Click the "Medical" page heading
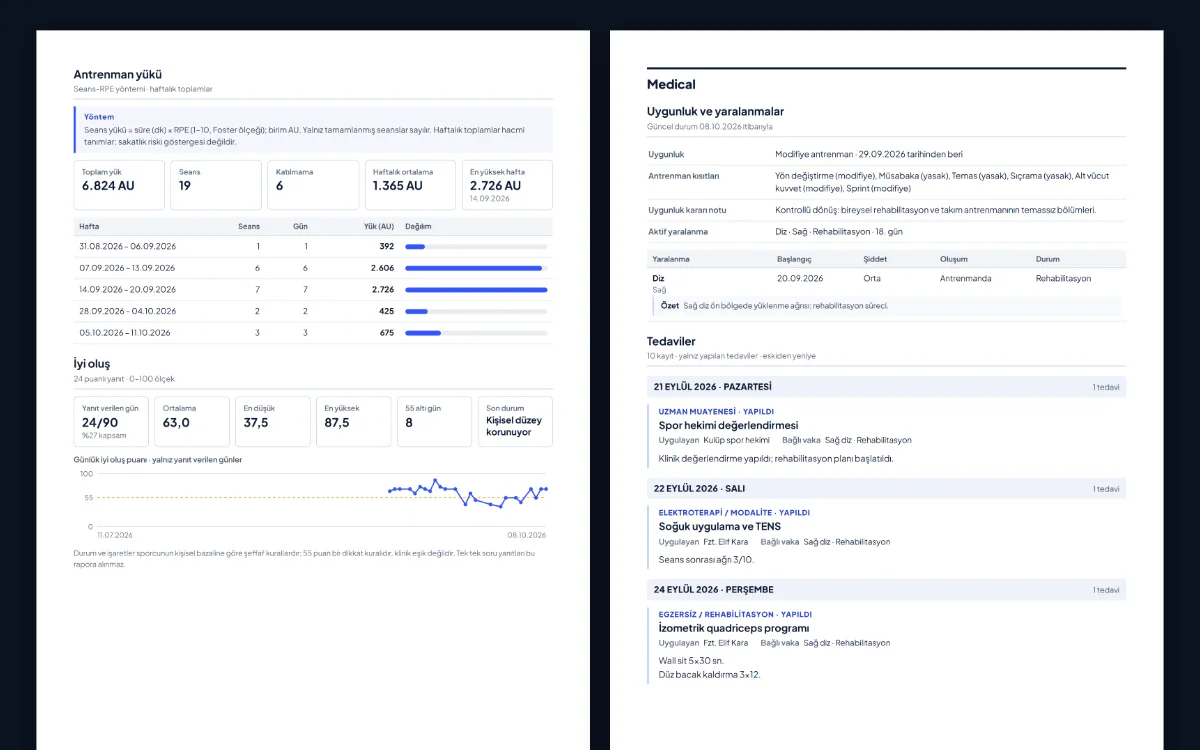Screen dimensions: 1200x750 671,84
